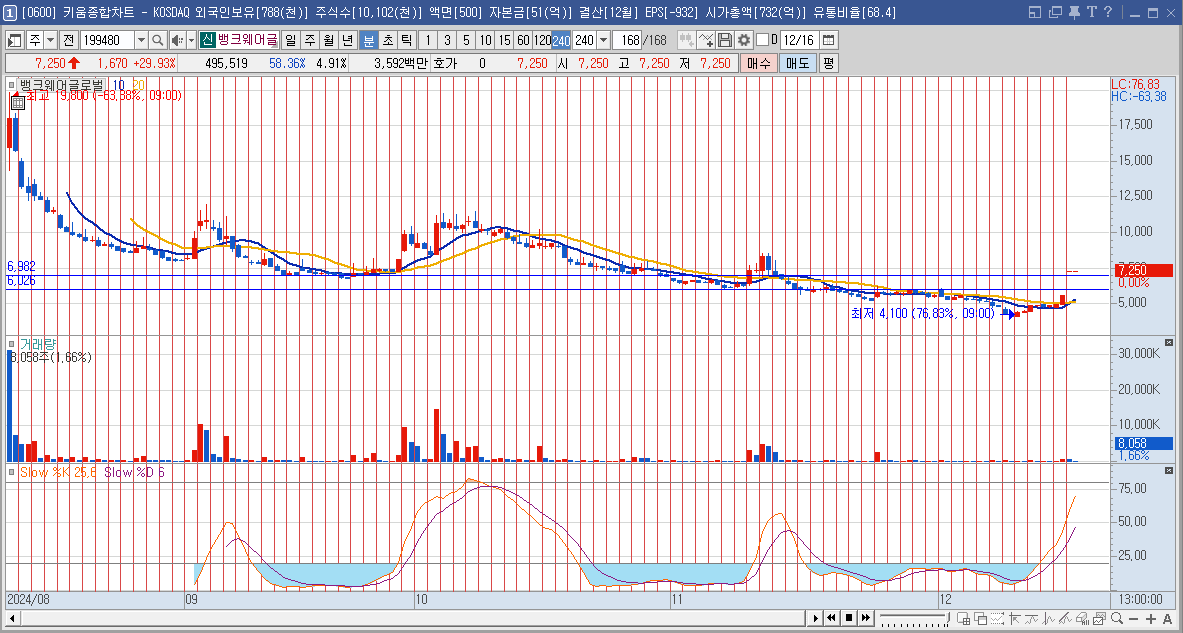Open chart settings gear icon
The image size is (1183, 633).
tap(744, 40)
